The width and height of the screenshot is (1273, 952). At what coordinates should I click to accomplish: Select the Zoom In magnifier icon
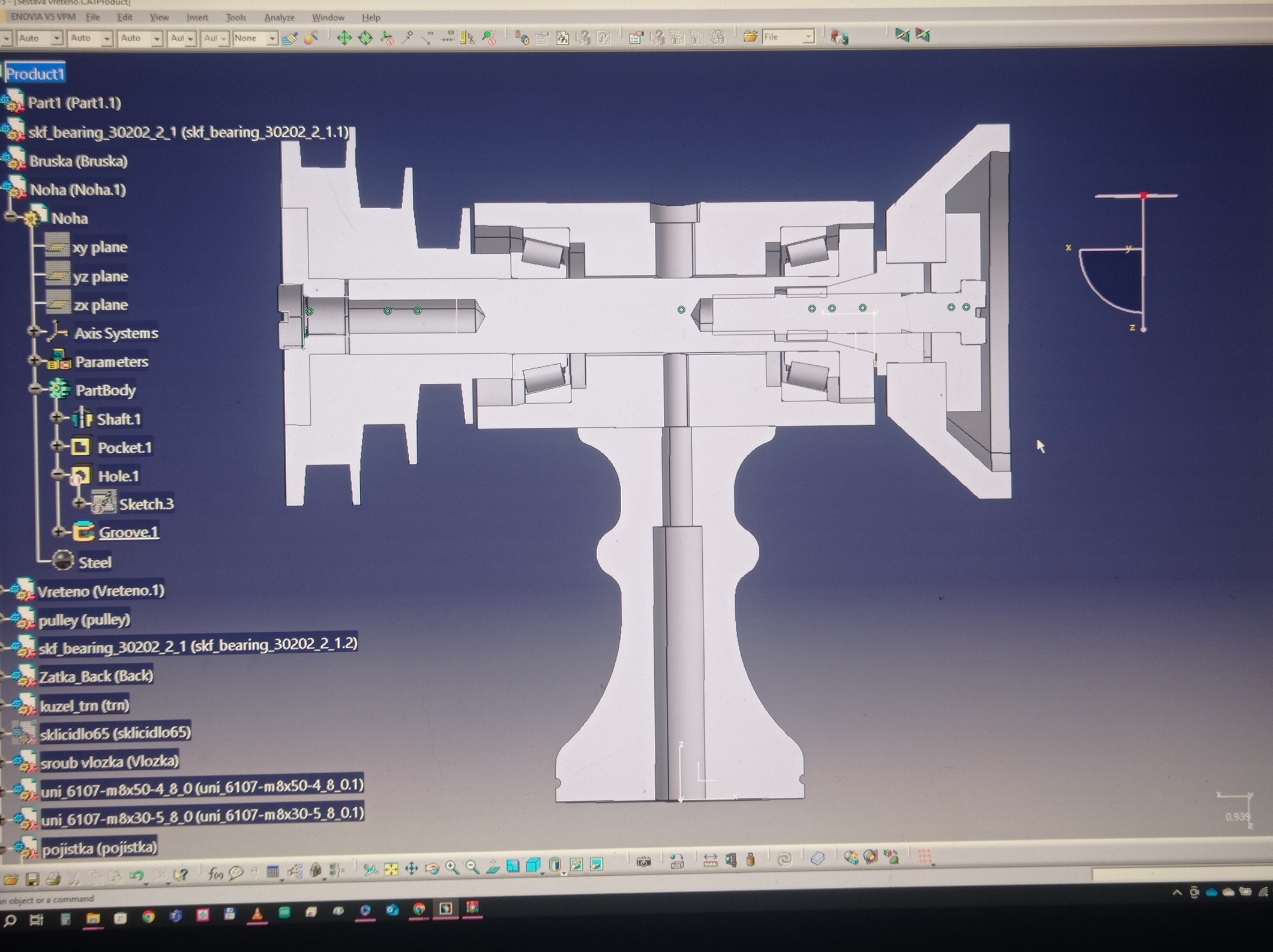pyautogui.click(x=451, y=868)
